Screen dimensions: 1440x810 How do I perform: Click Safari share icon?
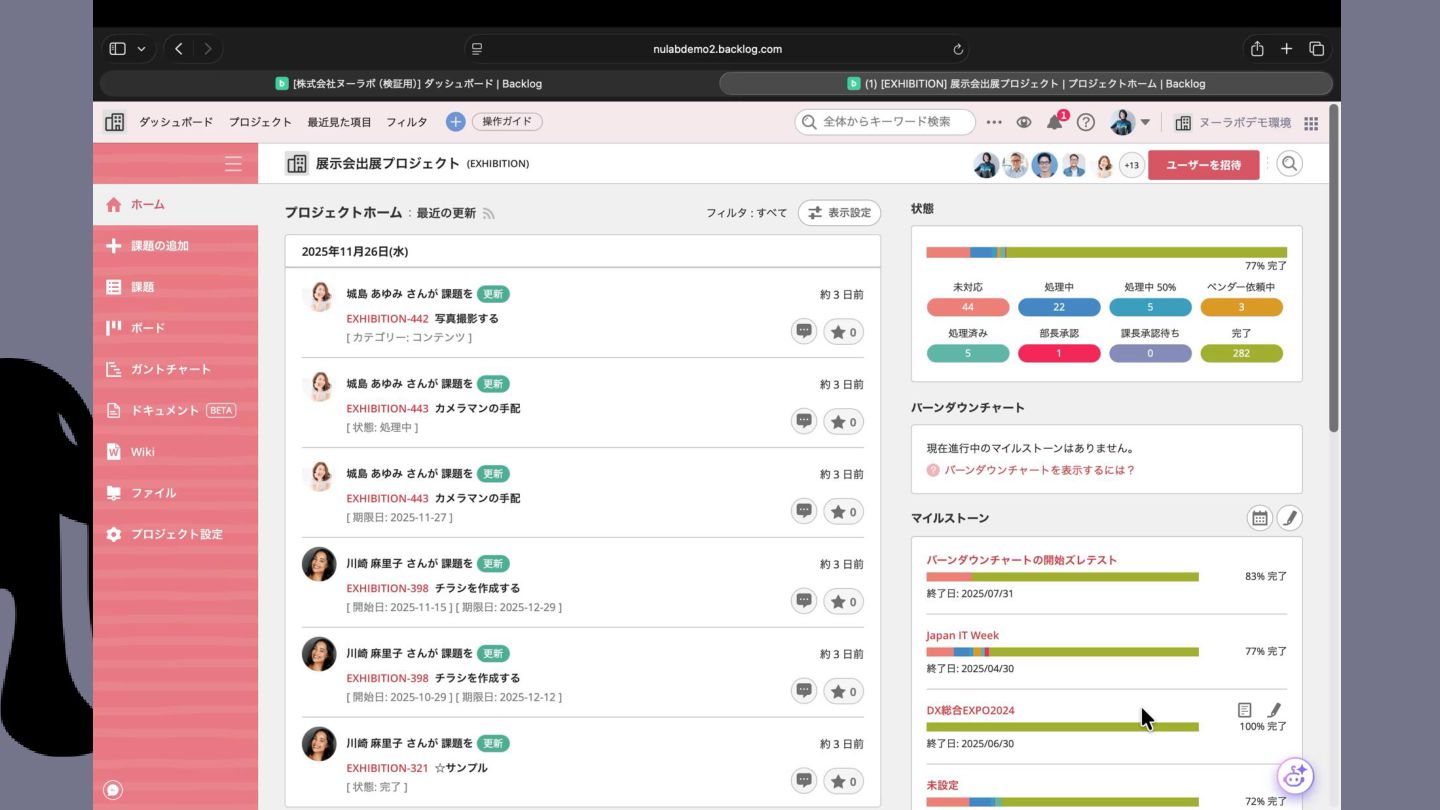(1257, 48)
